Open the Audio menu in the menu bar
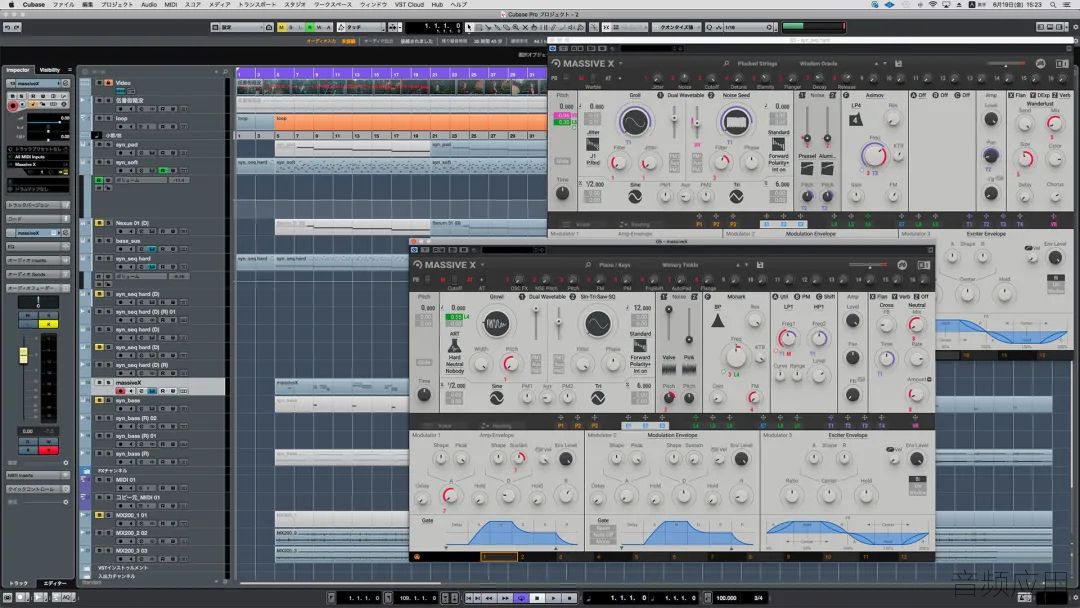This screenshot has height=608, width=1080. (x=149, y=5)
